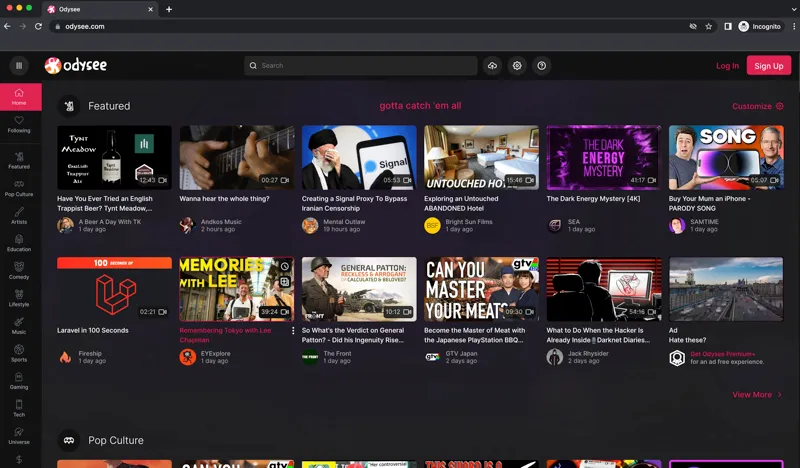Image resolution: width=800 pixels, height=468 pixels.
Task: Open the Pop Culture section heading icon
Action: [x=69, y=440]
